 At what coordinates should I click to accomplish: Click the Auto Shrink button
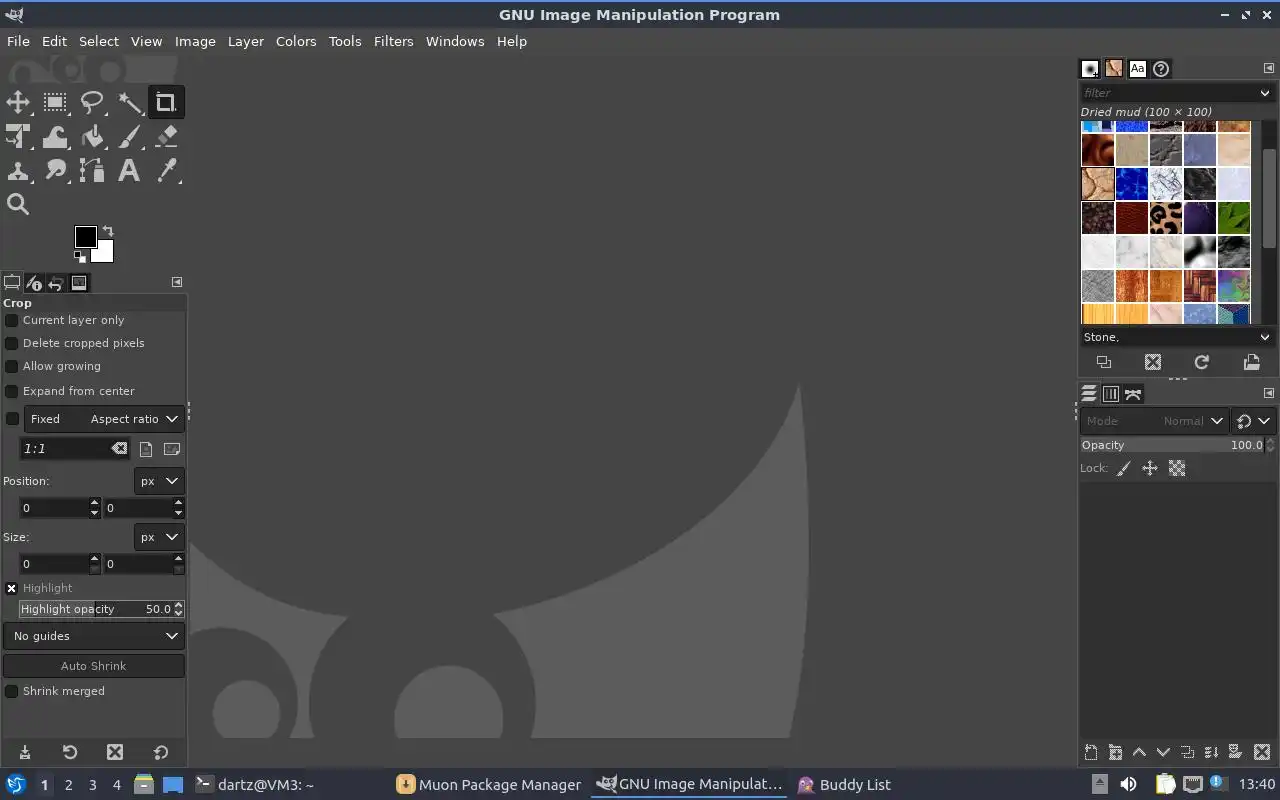pos(93,666)
